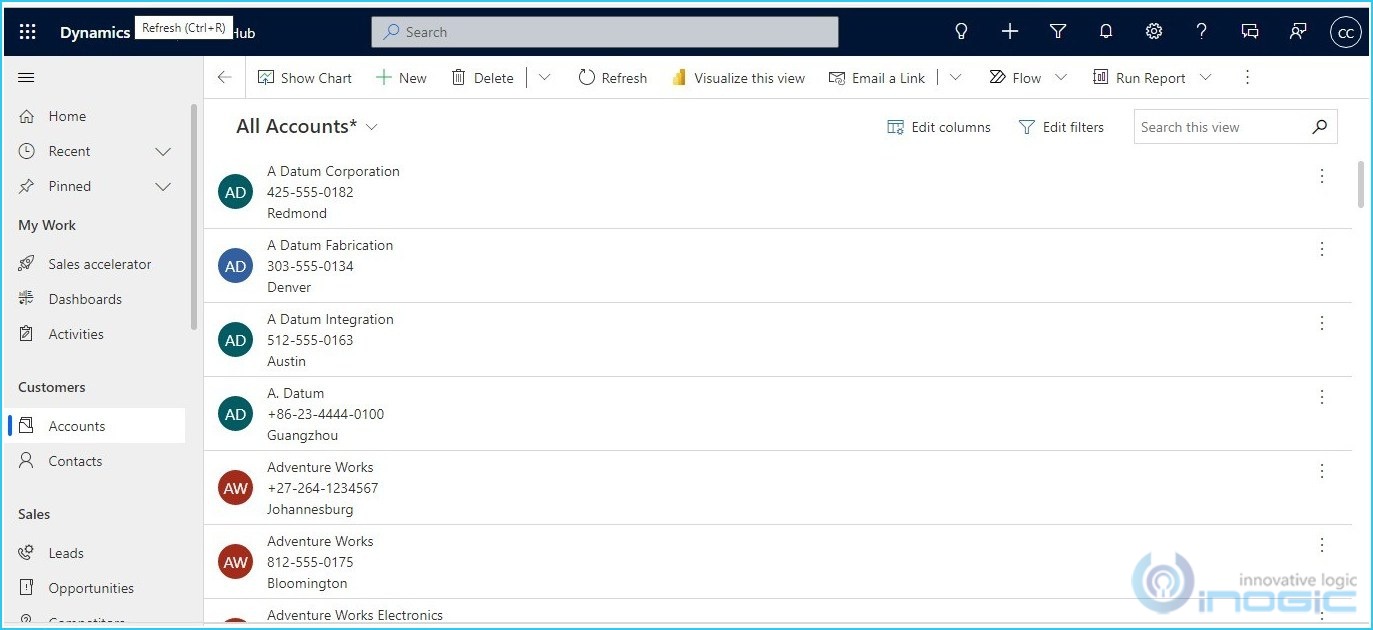Click the lightbulb assistant icon
The width and height of the screenshot is (1373, 630).
point(961,32)
